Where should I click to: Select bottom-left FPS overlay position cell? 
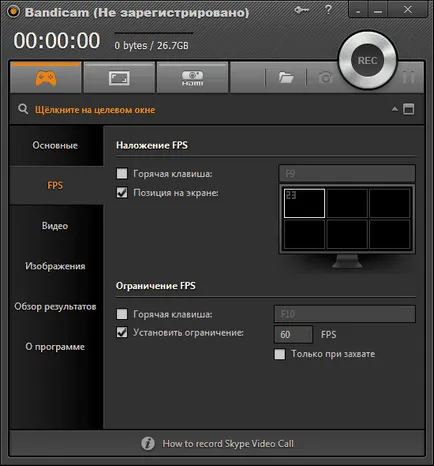click(304, 234)
